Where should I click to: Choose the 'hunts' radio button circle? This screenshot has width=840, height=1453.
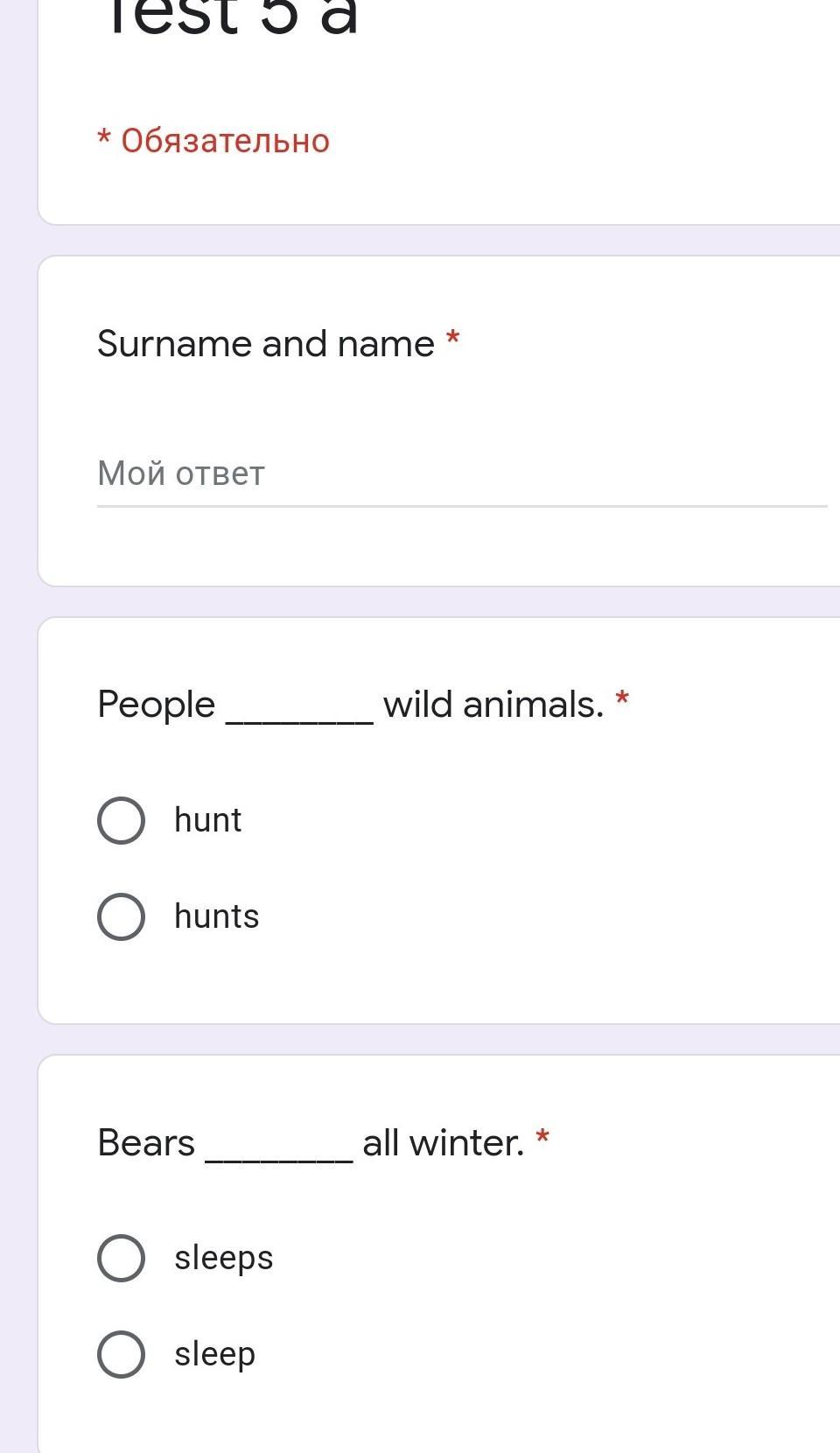121,916
